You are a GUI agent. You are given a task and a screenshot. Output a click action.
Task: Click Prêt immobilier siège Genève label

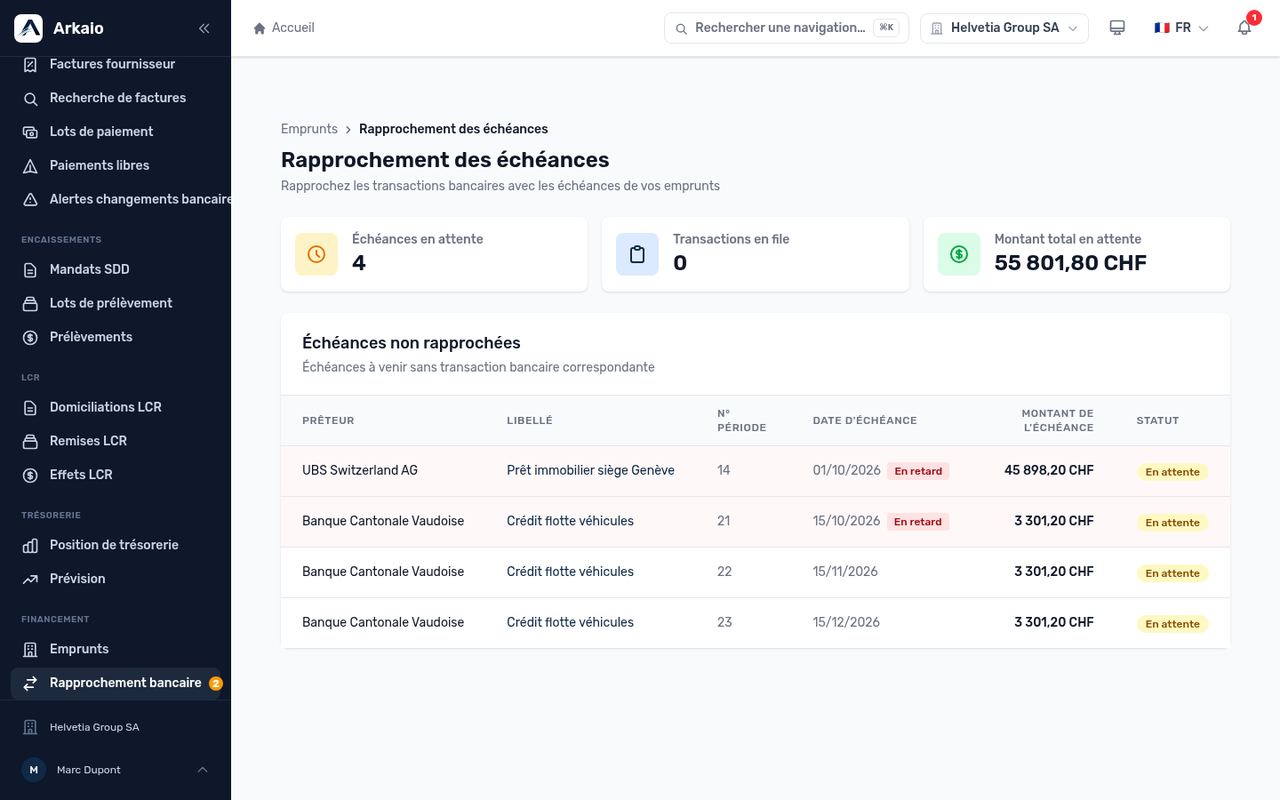pos(591,470)
